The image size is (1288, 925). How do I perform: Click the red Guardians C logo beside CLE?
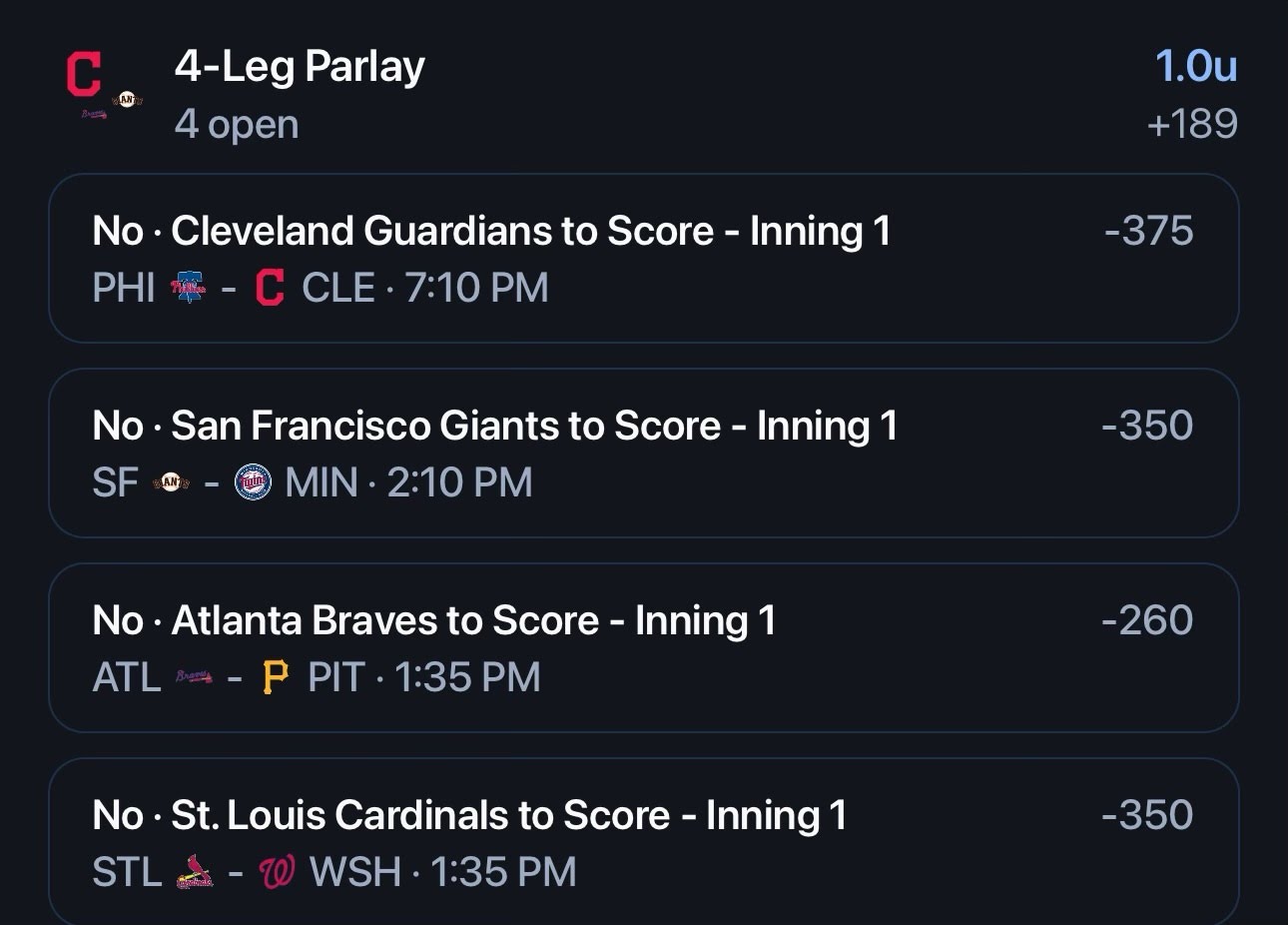click(x=270, y=288)
